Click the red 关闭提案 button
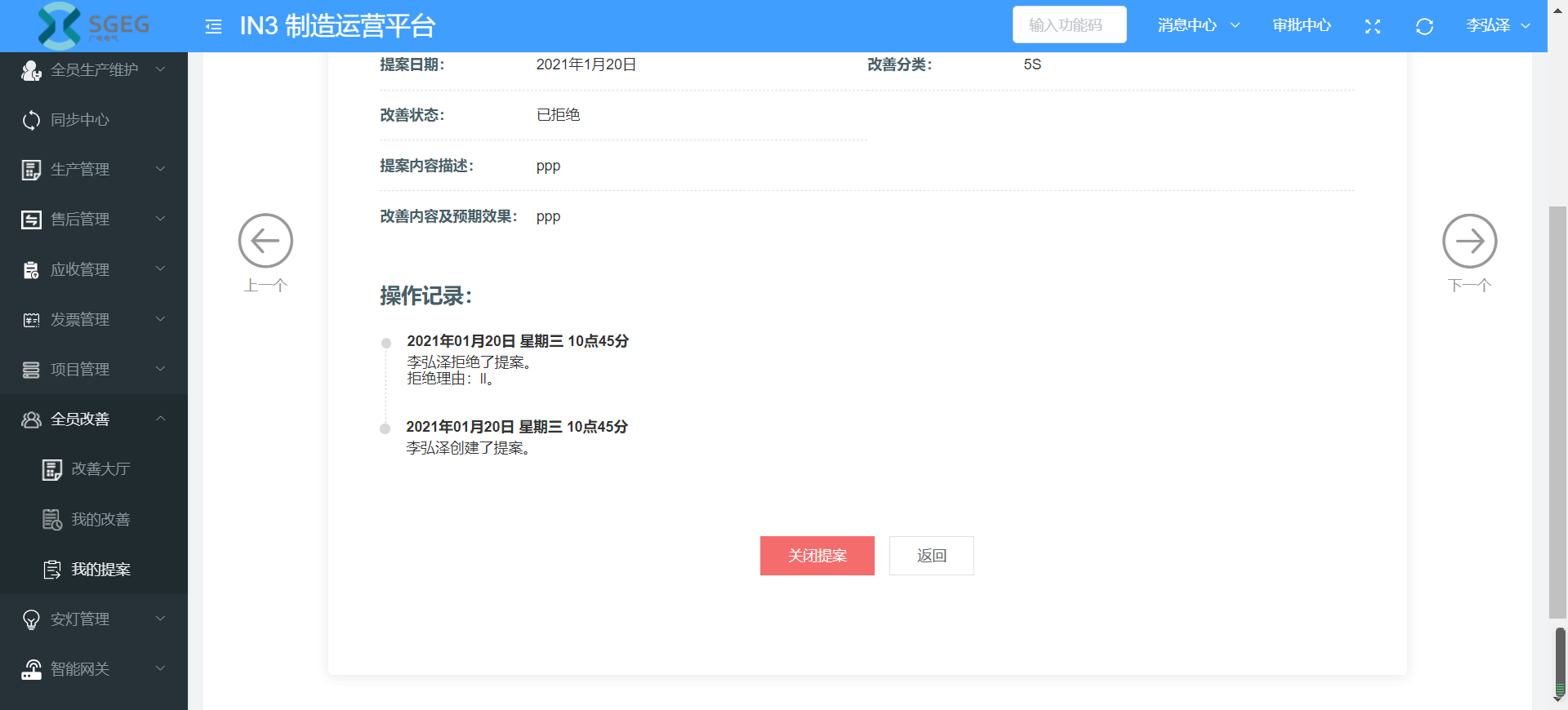The width and height of the screenshot is (1568, 710). 817,556
